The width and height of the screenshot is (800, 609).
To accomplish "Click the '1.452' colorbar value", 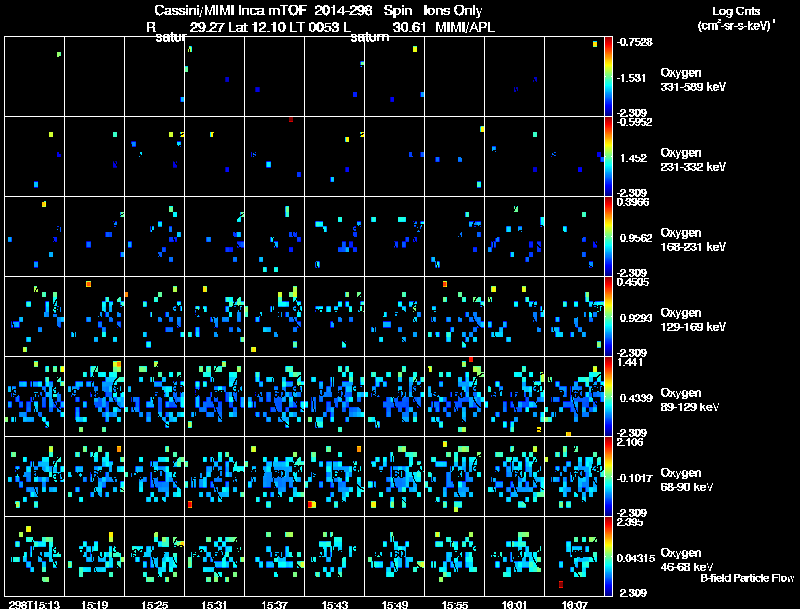I will (x=633, y=158).
